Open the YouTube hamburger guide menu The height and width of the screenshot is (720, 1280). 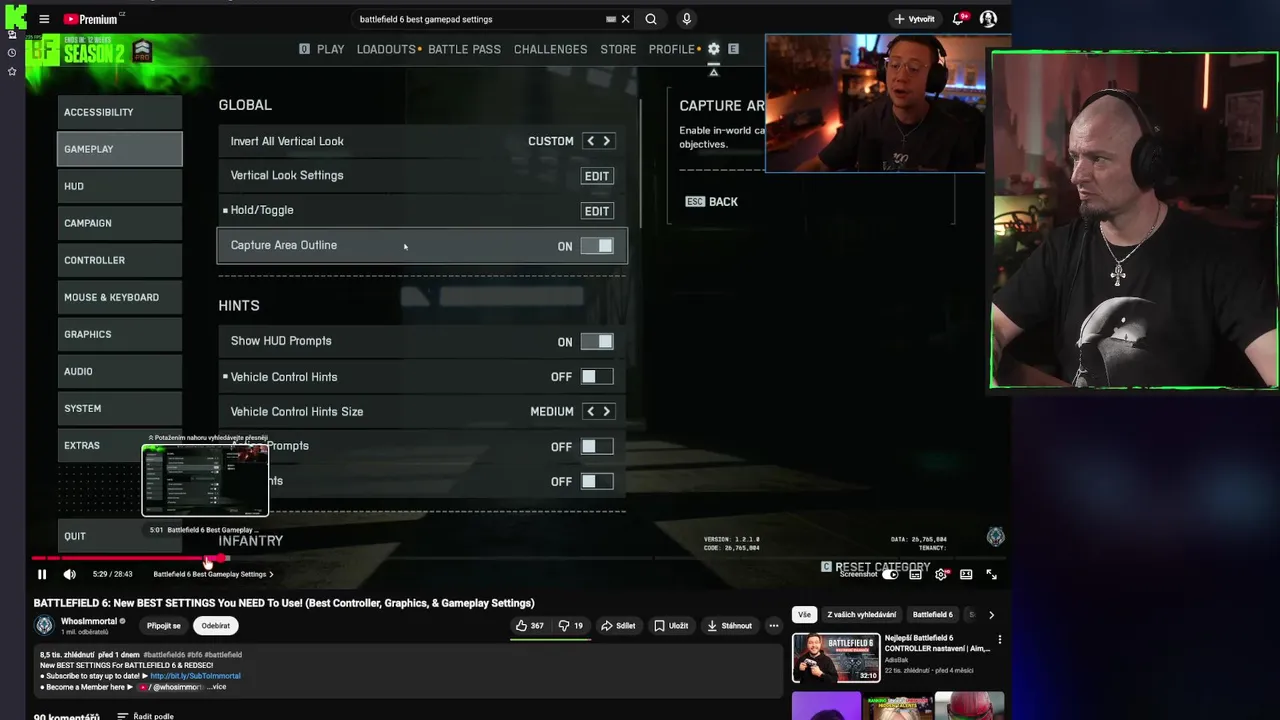point(44,19)
